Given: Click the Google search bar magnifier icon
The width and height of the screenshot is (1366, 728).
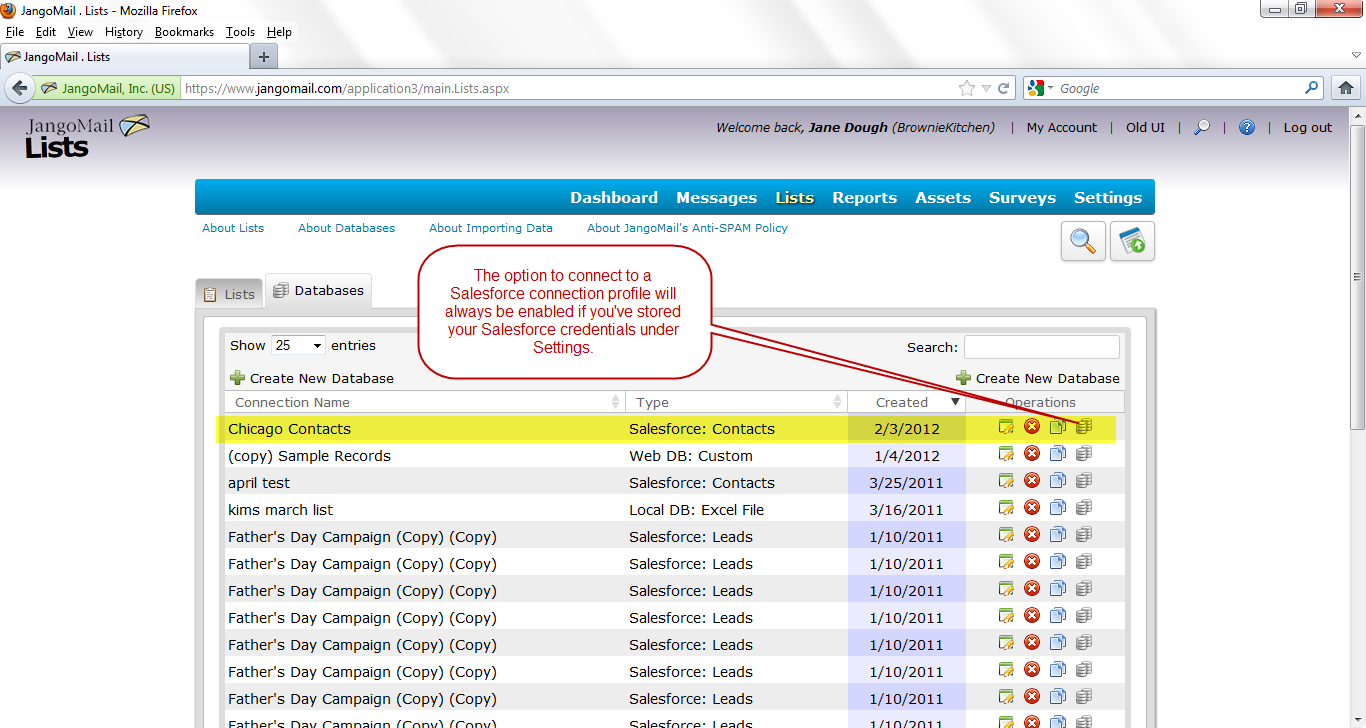Looking at the screenshot, I should click(1312, 88).
